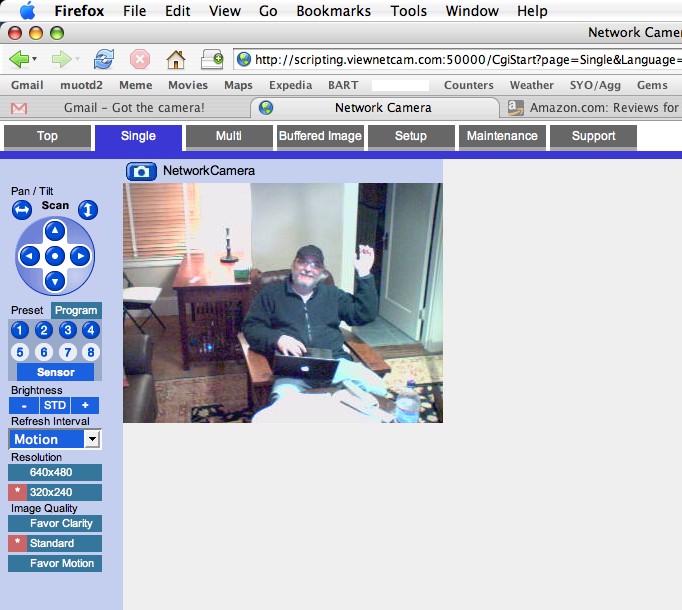682x610 pixels.
Task: Pan the camera left with arrow
Action: pos(29,256)
